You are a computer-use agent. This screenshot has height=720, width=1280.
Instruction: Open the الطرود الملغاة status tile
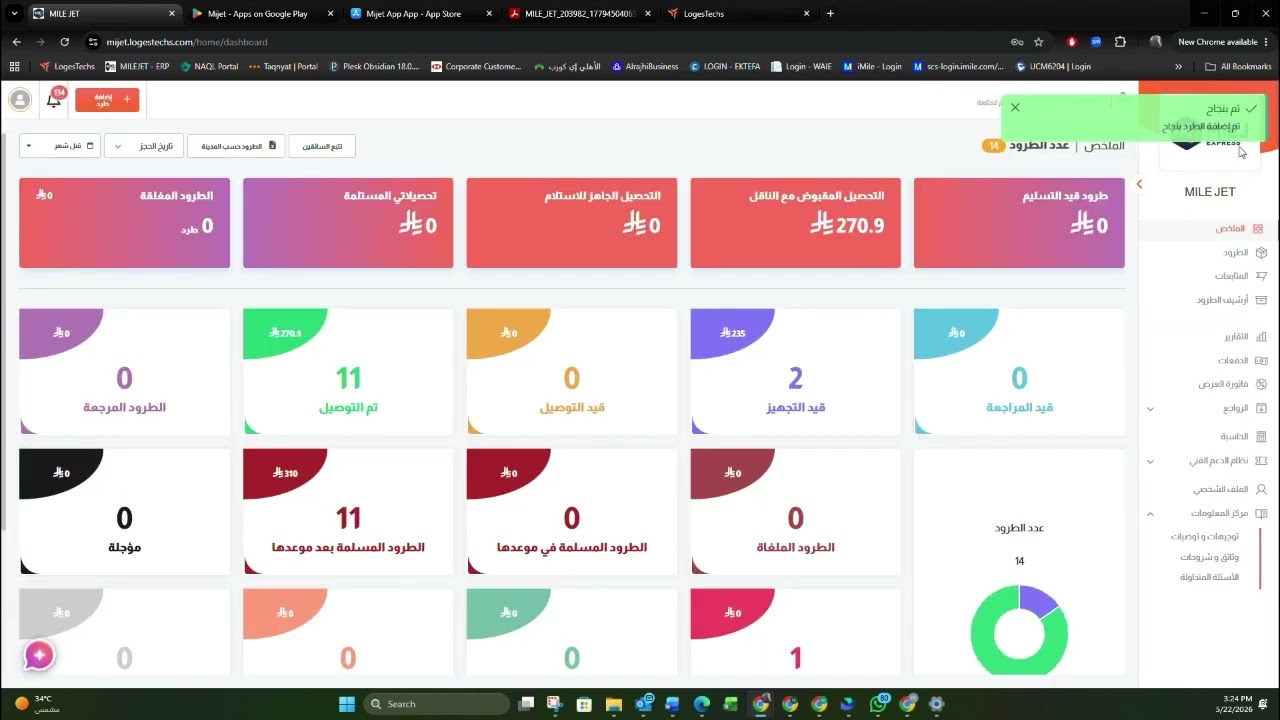coord(796,512)
